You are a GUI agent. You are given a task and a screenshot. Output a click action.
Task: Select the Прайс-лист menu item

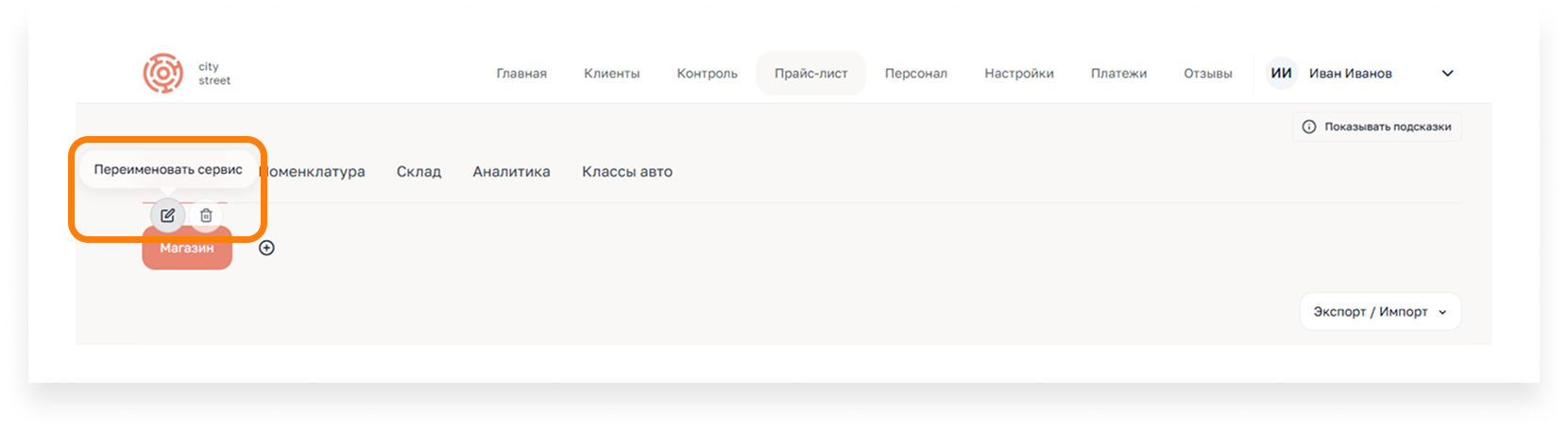coord(811,74)
